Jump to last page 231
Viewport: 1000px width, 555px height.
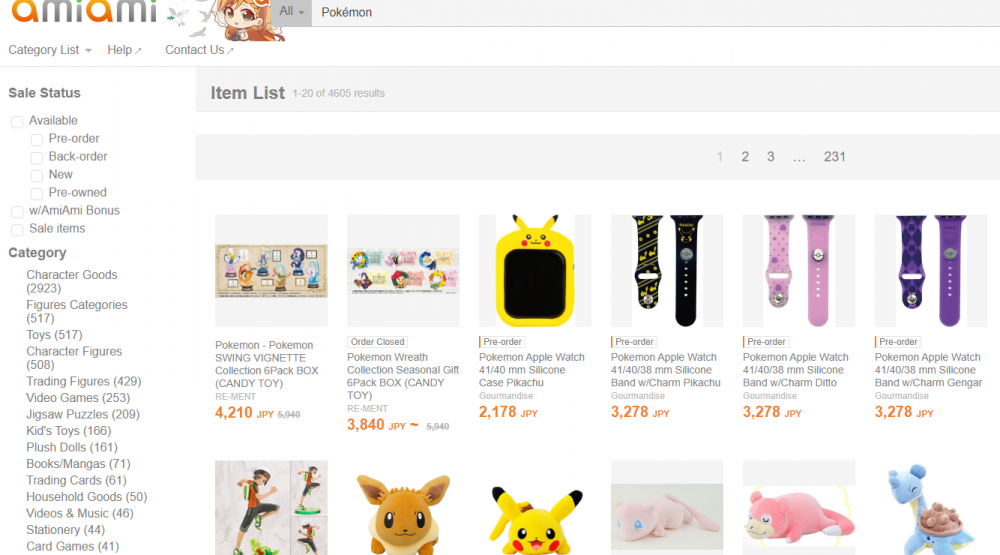(834, 157)
